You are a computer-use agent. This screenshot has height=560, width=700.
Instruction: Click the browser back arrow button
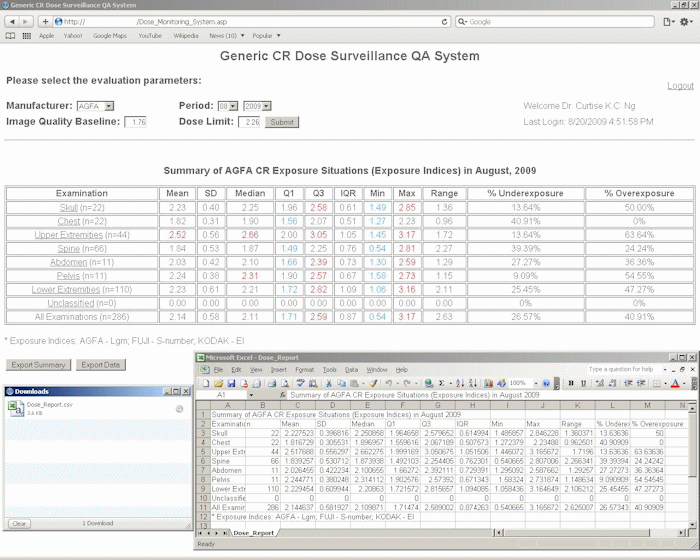point(12,21)
